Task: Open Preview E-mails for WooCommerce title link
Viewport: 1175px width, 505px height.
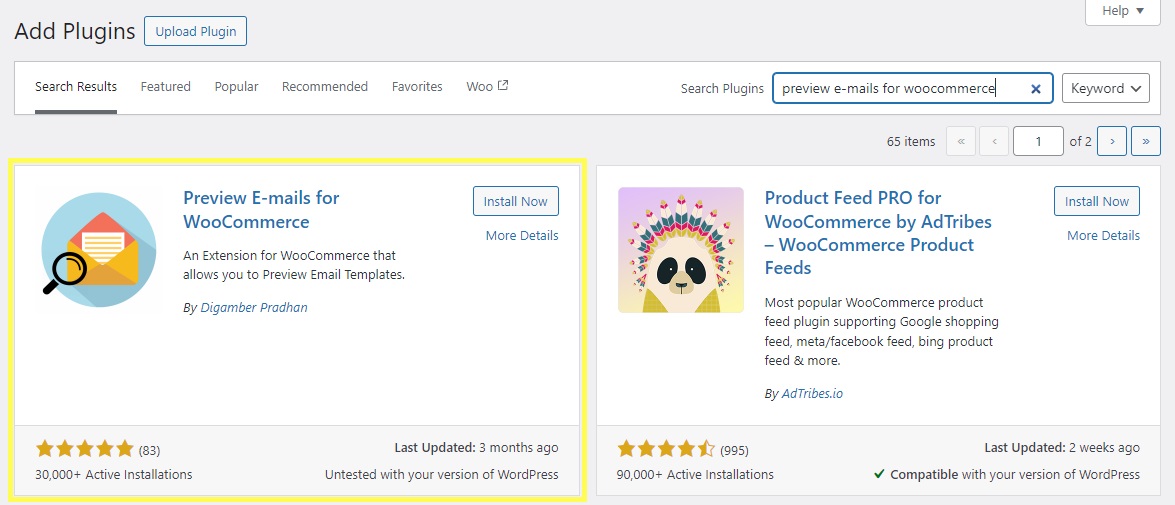Action: pyautogui.click(x=261, y=210)
